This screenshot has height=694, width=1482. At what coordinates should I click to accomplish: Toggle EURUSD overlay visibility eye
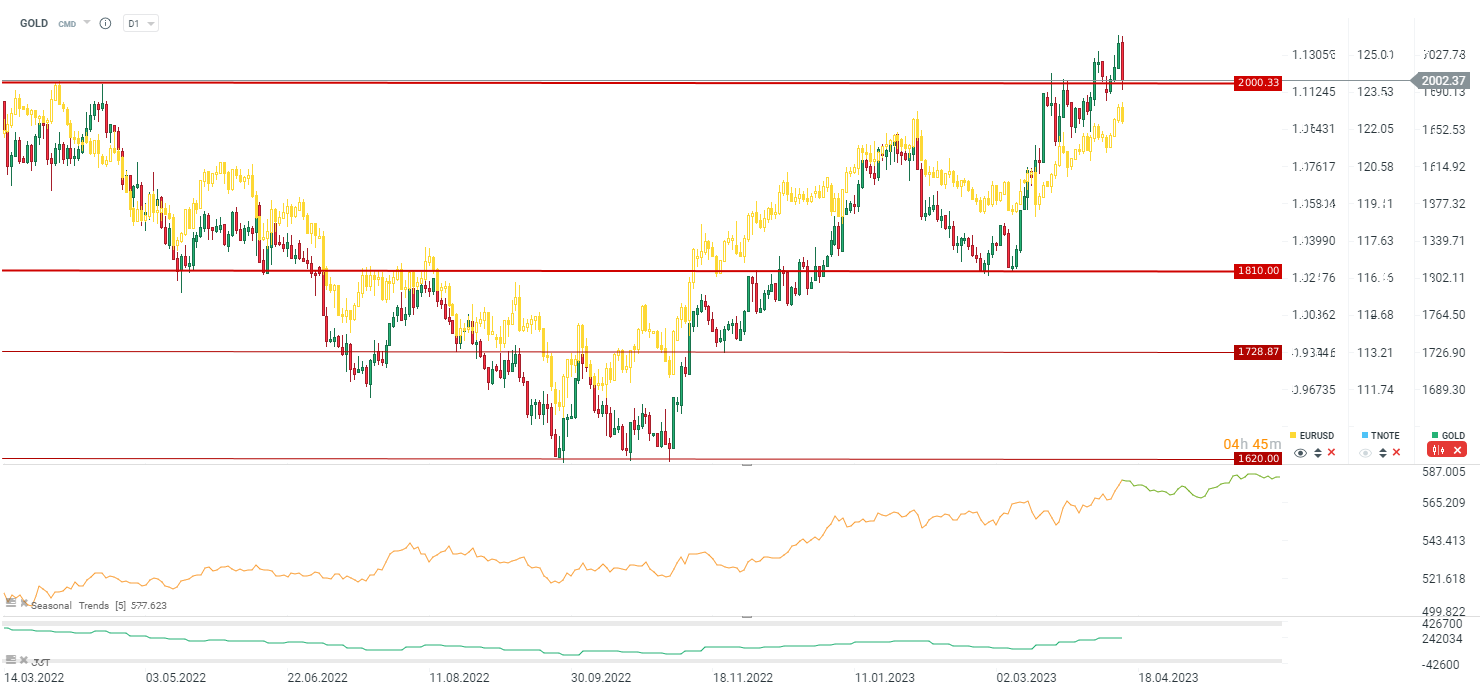(1300, 453)
